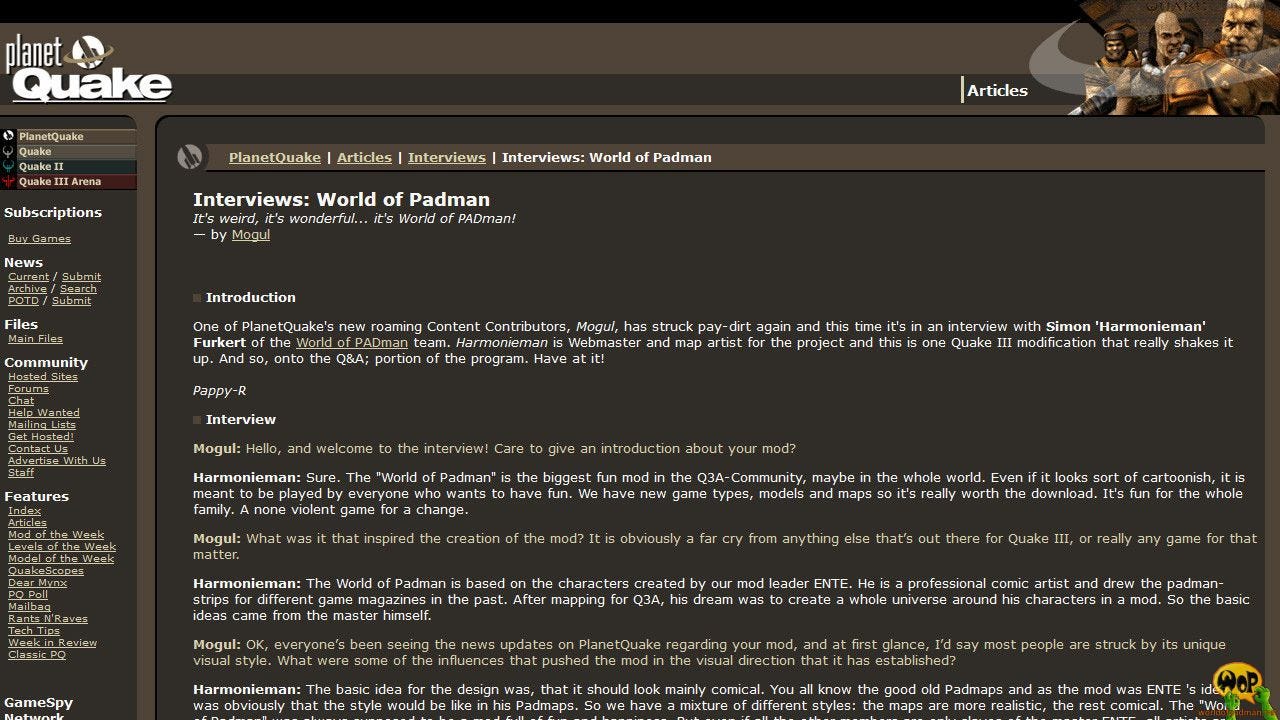Click the Community sidebar heading
Screen dimensions: 1280x720
pos(46,362)
